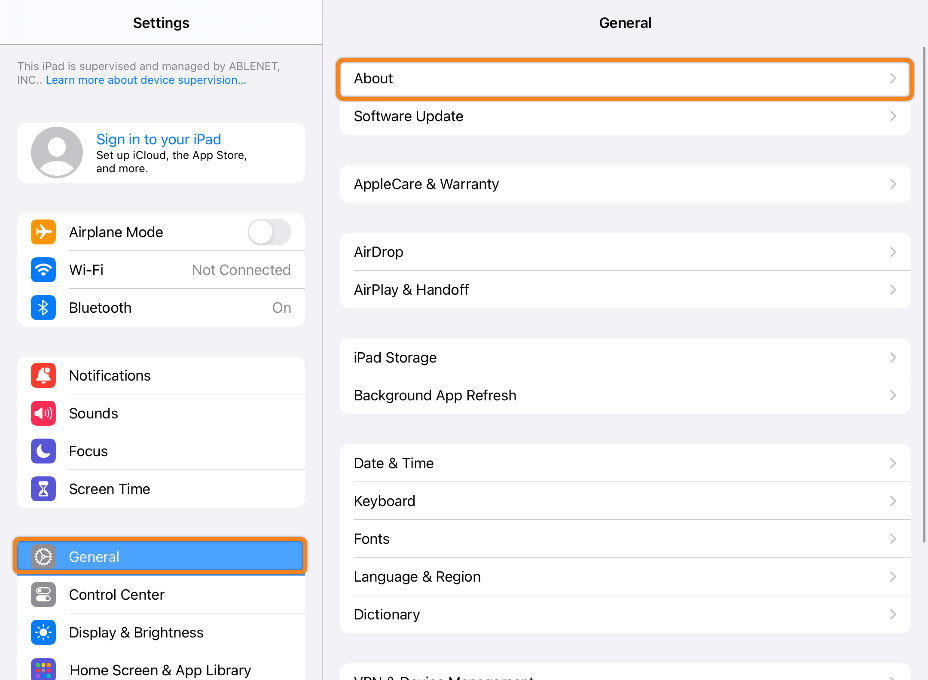The image size is (928, 680).
Task: Open Language & Region settings
Action: (x=625, y=577)
